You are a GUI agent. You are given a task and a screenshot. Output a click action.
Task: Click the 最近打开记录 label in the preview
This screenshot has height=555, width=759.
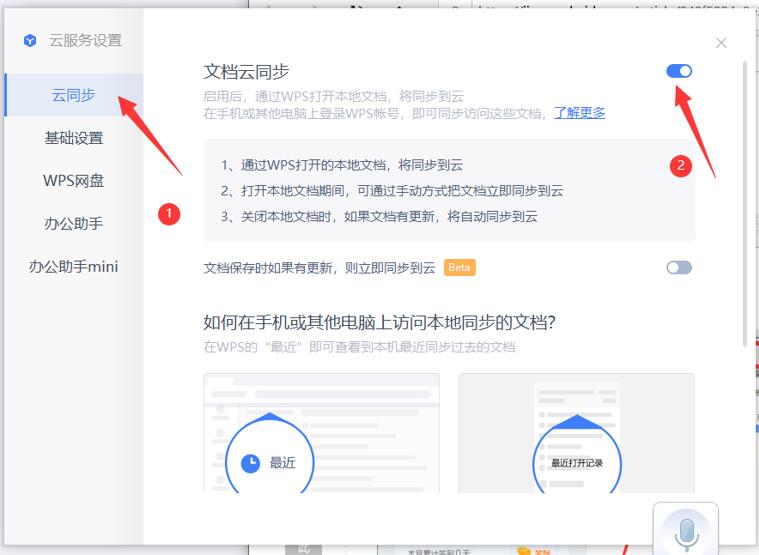[x=577, y=463]
